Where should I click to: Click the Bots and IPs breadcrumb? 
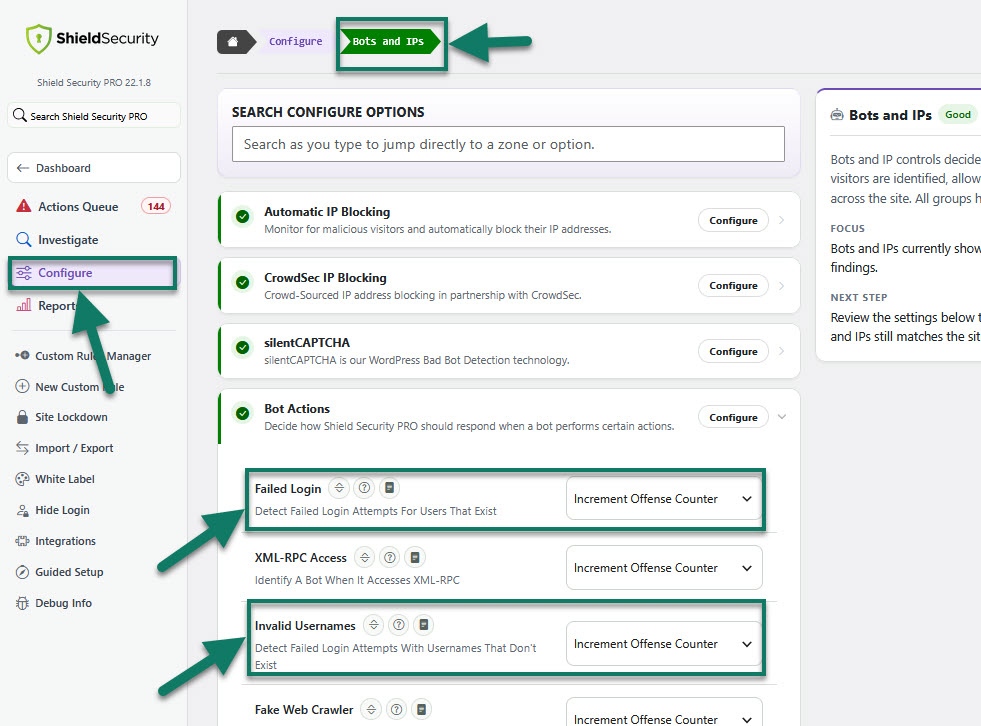388,41
